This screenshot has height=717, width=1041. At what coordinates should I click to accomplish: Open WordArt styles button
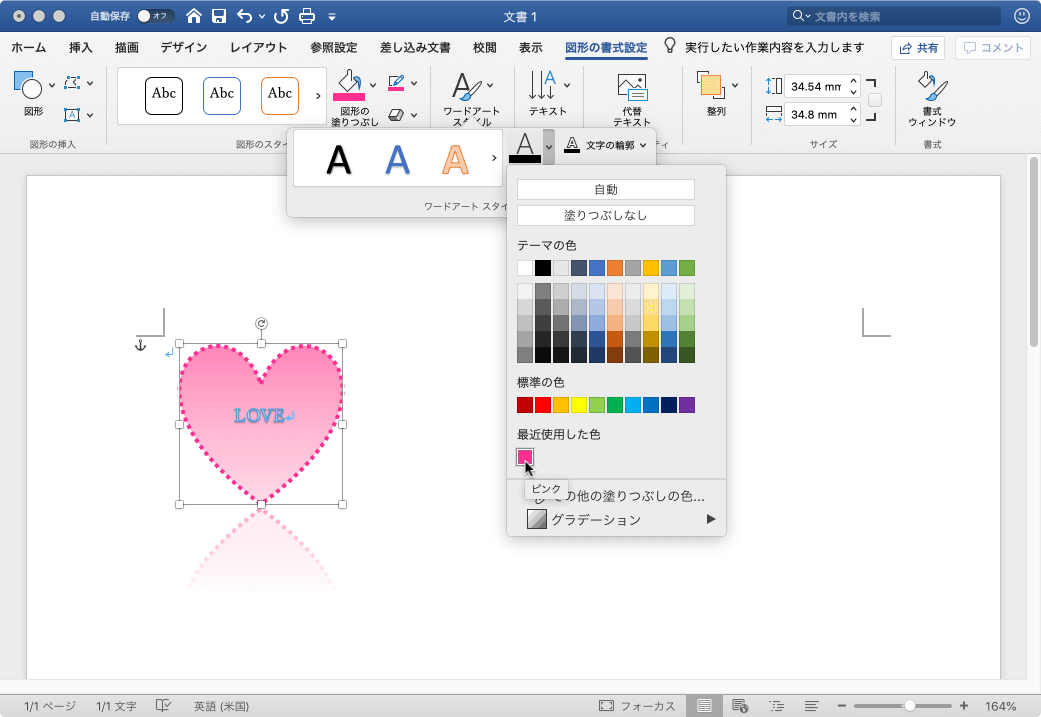466,86
